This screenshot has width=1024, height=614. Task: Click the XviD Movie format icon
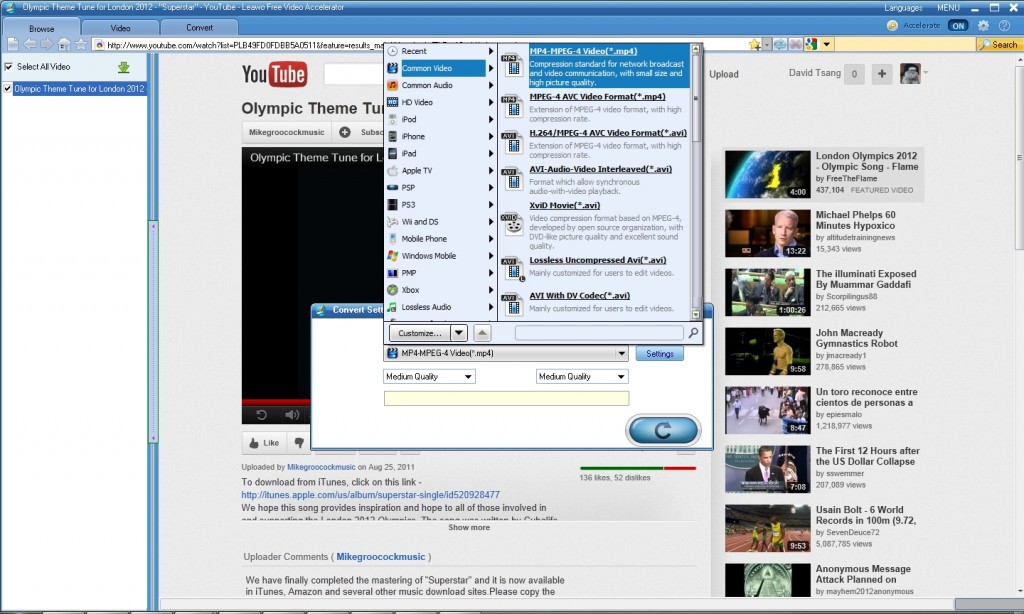click(513, 223)
